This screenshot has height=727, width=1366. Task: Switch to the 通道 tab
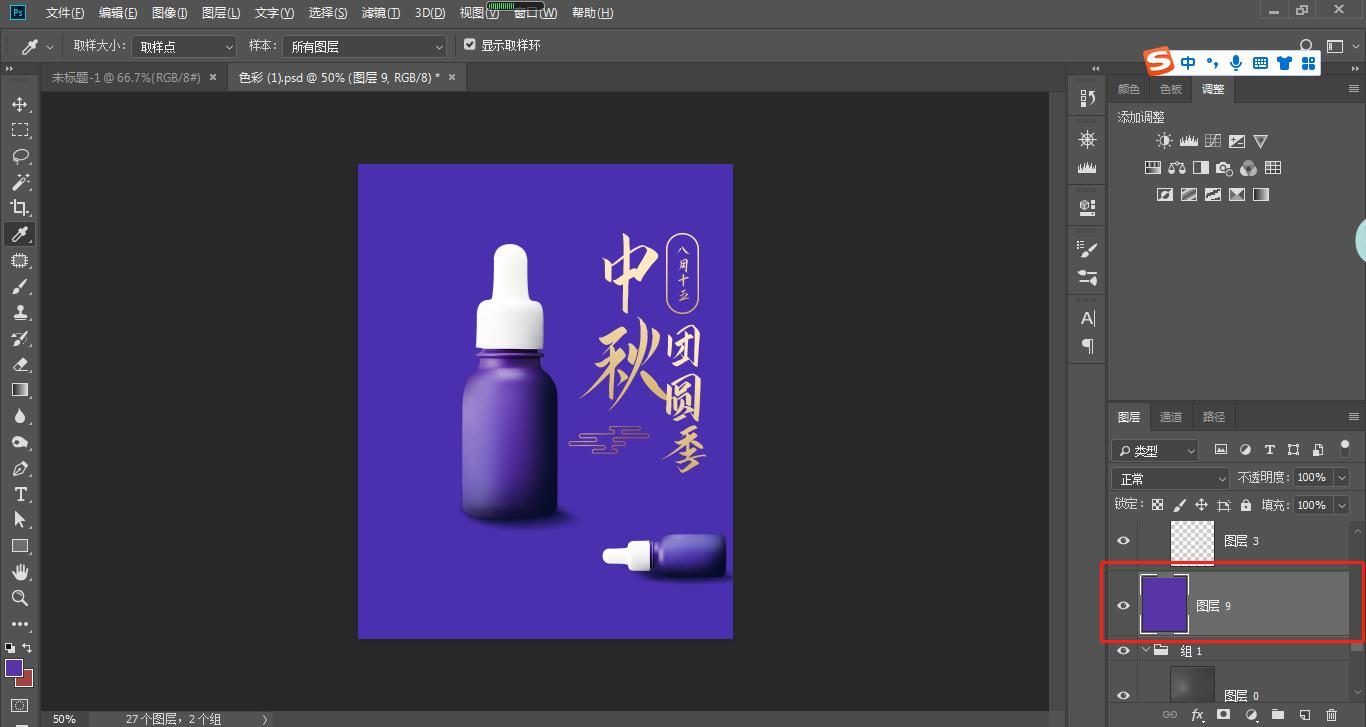[x=1171, y=416]
